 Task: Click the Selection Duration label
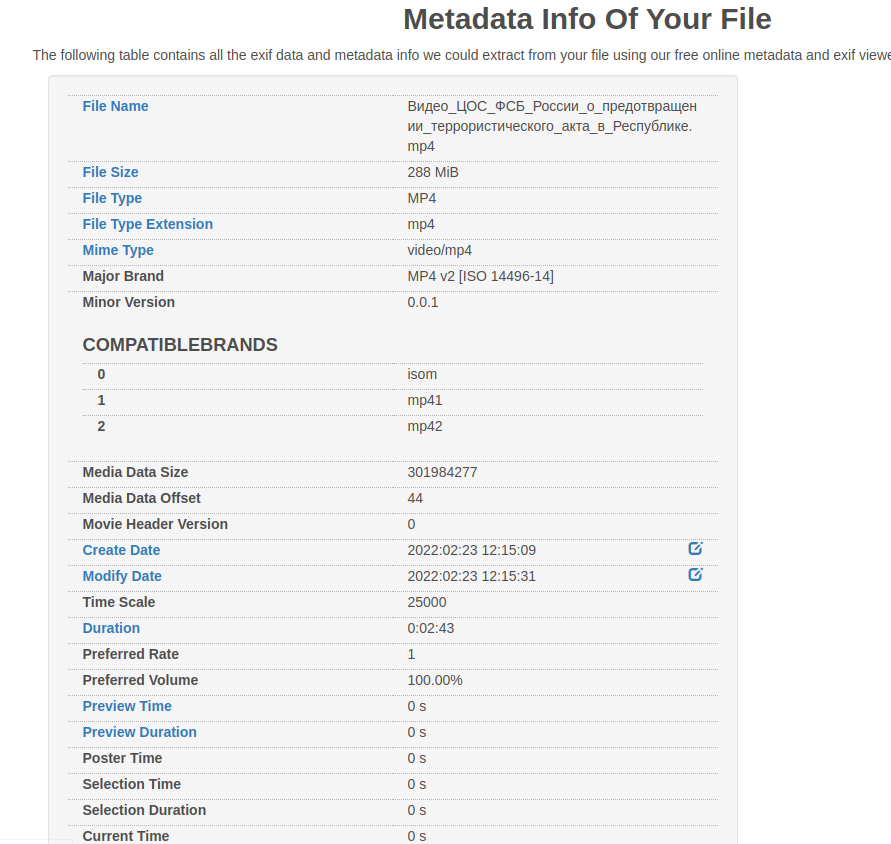(x=144, y=810)
